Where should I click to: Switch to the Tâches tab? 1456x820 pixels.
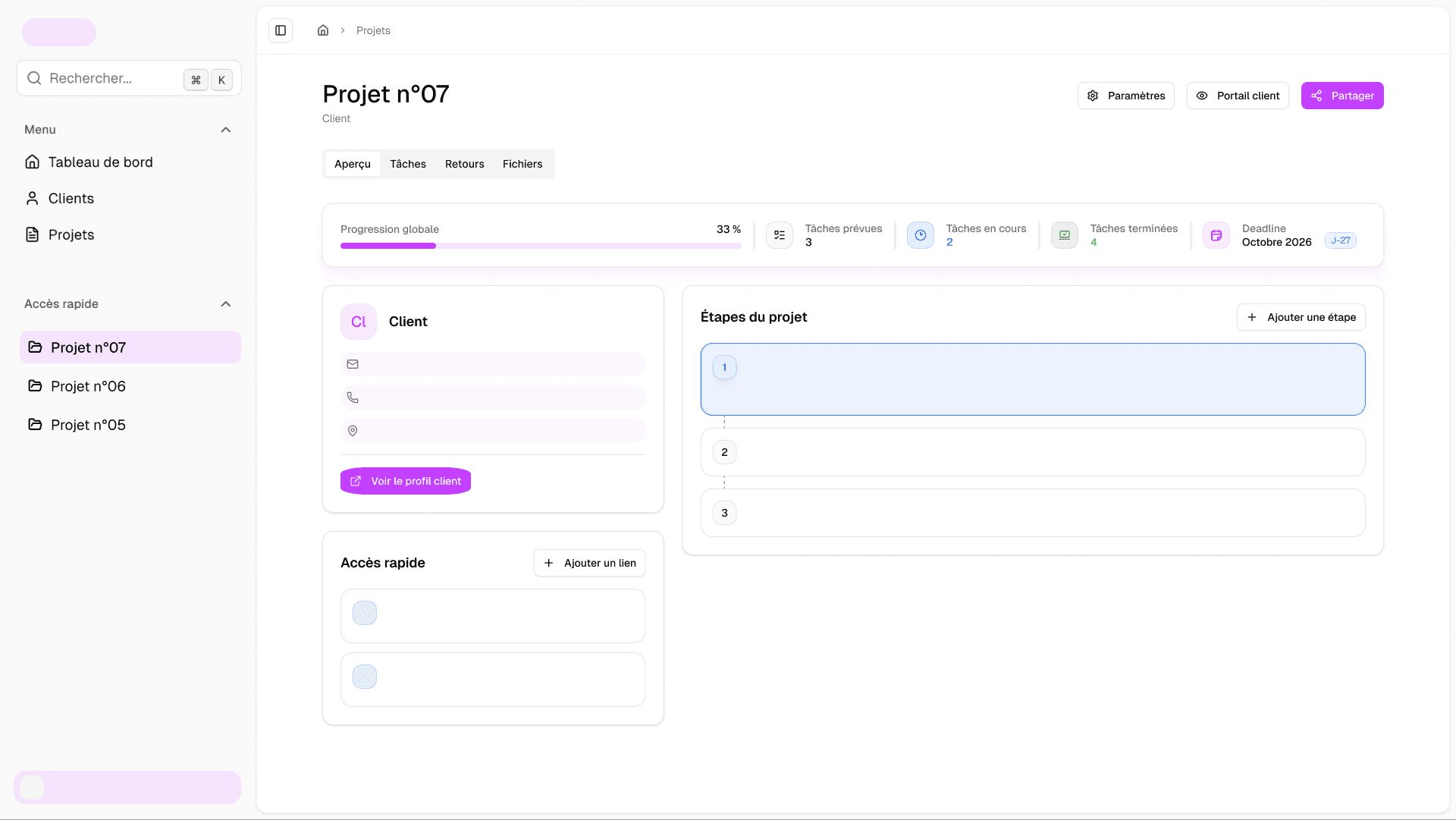[x=408, y=164]
